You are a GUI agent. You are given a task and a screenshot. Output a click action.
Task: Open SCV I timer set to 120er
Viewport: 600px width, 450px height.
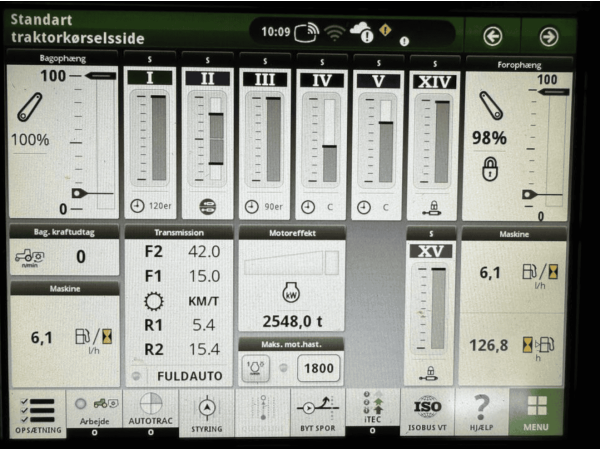(x=150, y=206)
